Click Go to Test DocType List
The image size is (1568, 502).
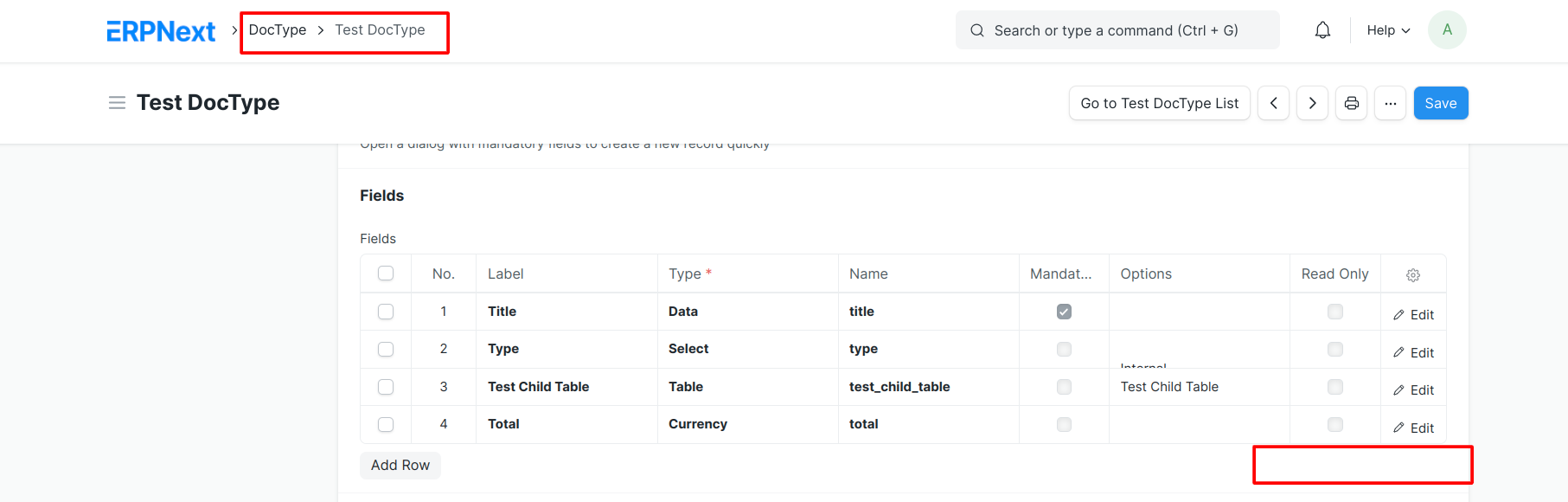click(x=1159, y=103)
